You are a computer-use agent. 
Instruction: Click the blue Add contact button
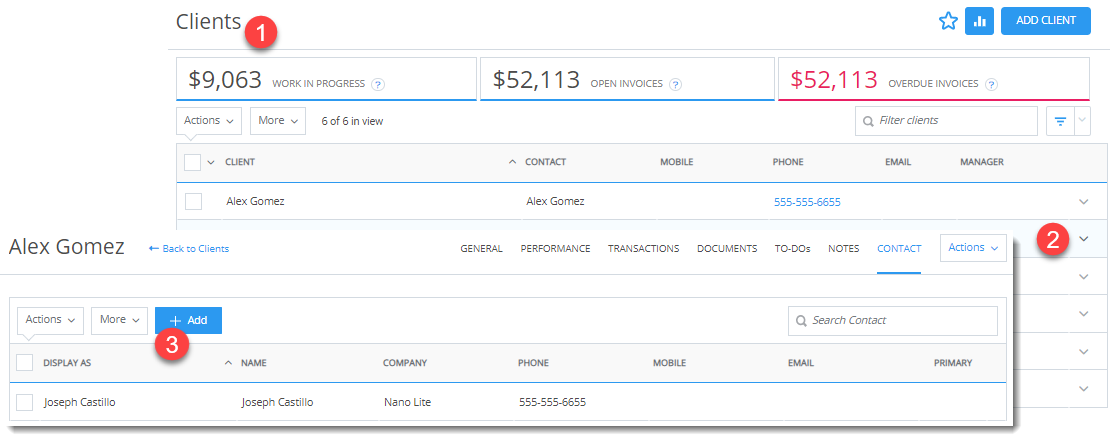188,320
